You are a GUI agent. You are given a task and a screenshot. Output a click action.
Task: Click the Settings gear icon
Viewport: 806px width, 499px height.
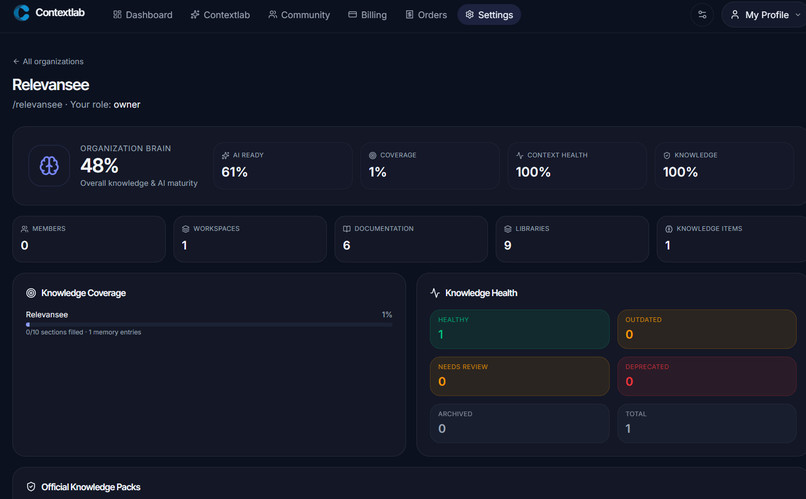pos(469,14)
